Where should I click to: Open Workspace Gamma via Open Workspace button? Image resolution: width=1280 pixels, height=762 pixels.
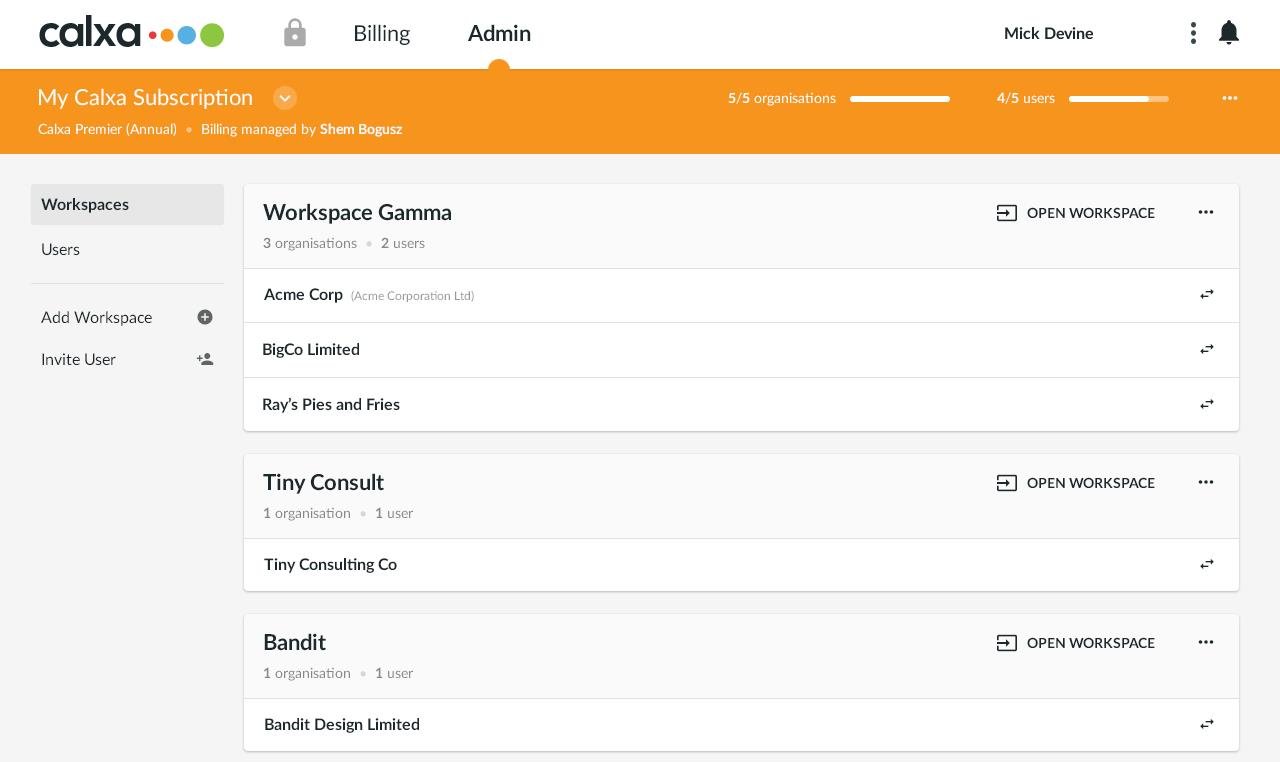(1076, 213)
